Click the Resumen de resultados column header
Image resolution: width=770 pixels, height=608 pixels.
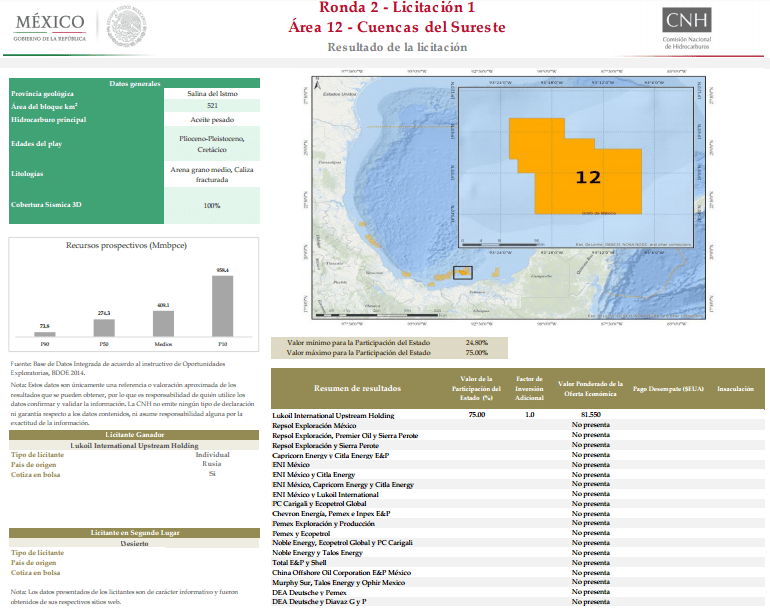coord(358,388)
